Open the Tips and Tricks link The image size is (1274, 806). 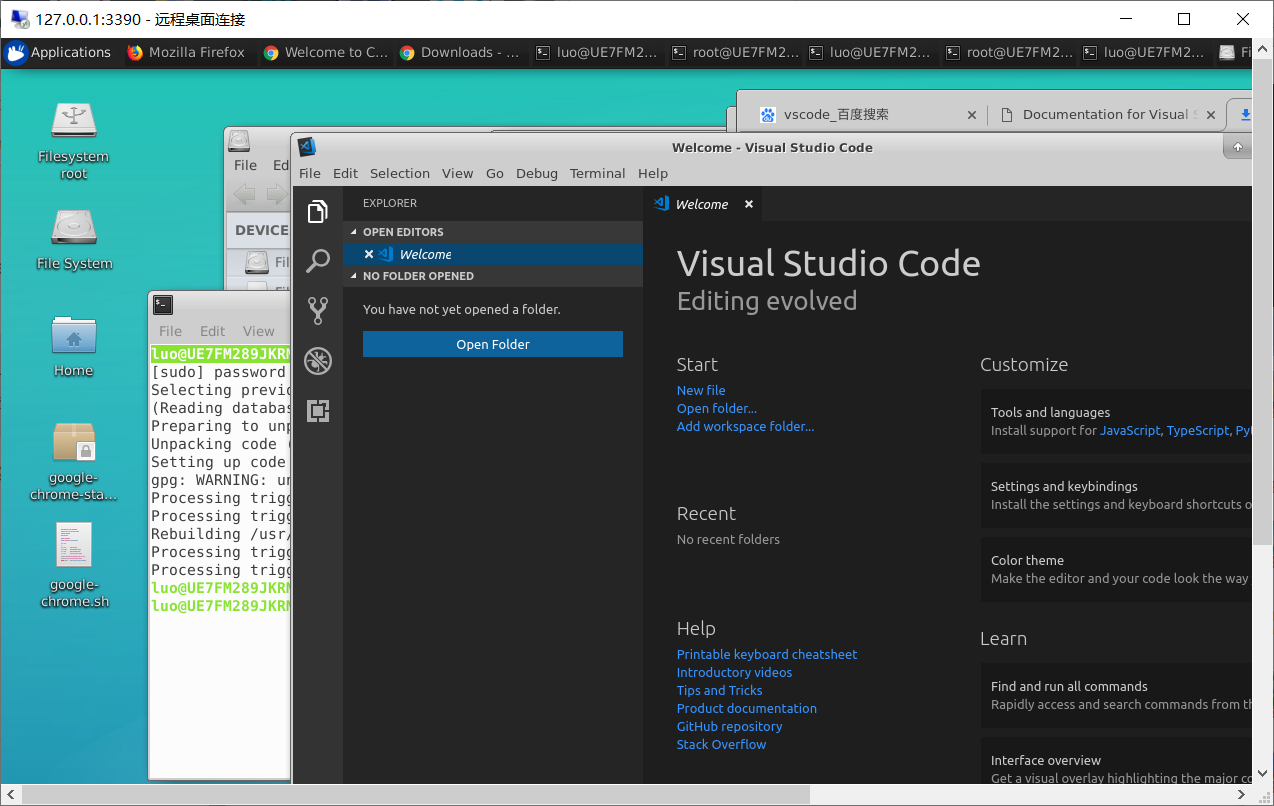[719, 690]
